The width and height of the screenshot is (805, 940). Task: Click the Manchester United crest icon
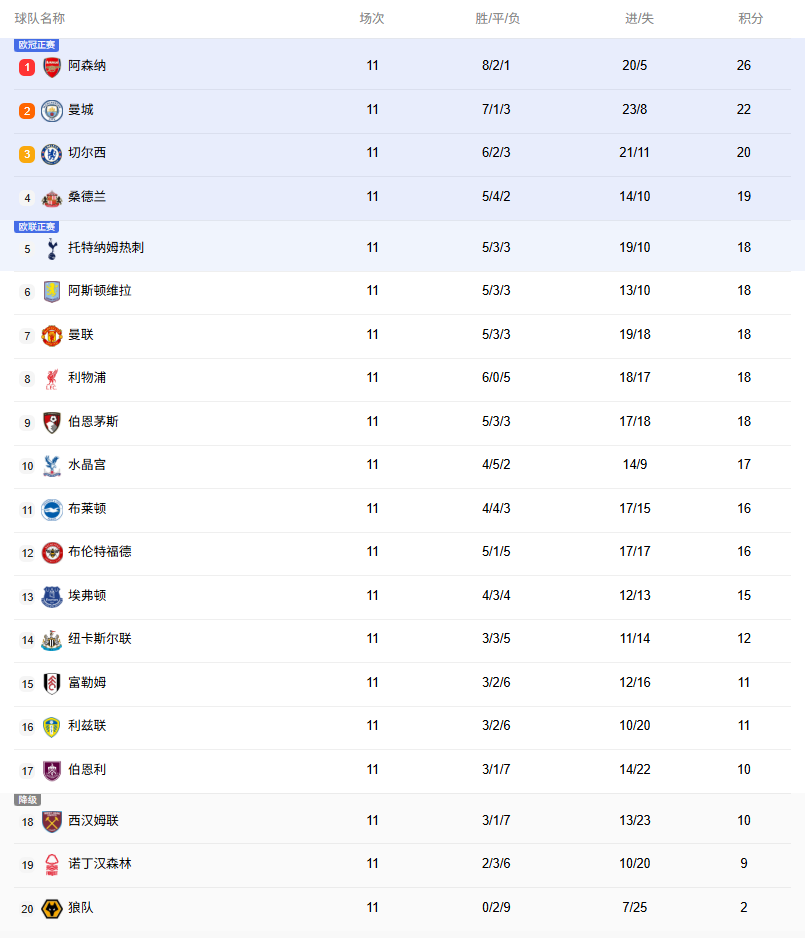pos(52,335)
